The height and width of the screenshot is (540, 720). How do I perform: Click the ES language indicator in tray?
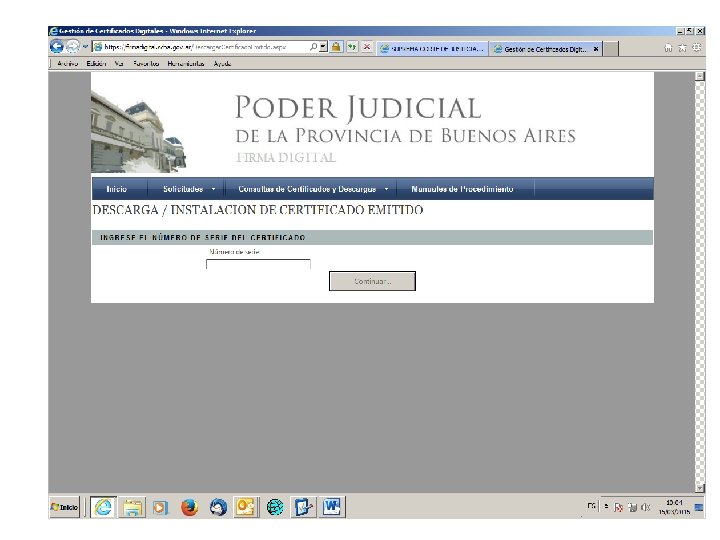click(x=591, y=506)
